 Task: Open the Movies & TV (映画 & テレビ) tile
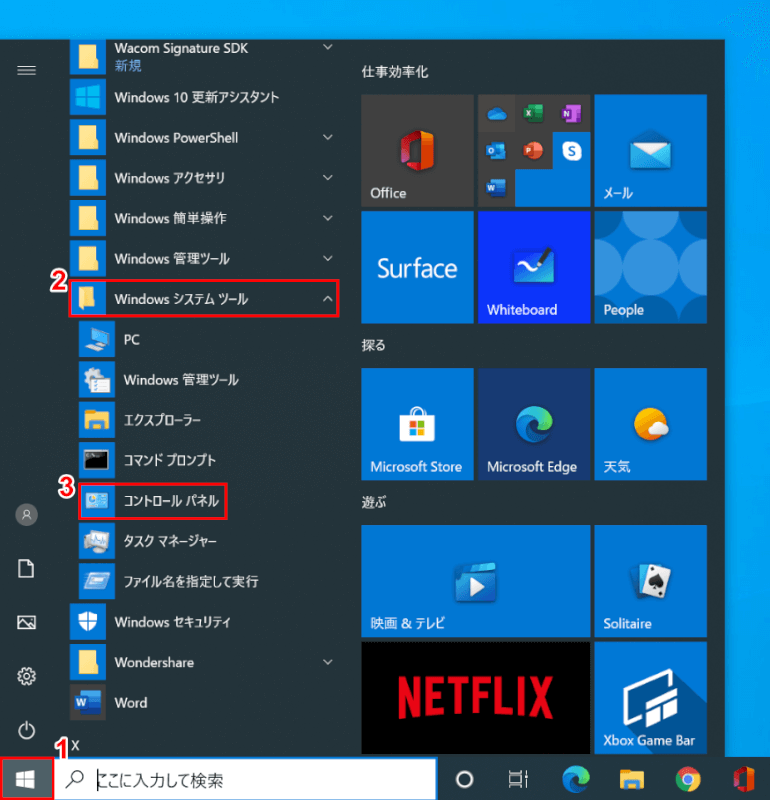coord(476,581)
